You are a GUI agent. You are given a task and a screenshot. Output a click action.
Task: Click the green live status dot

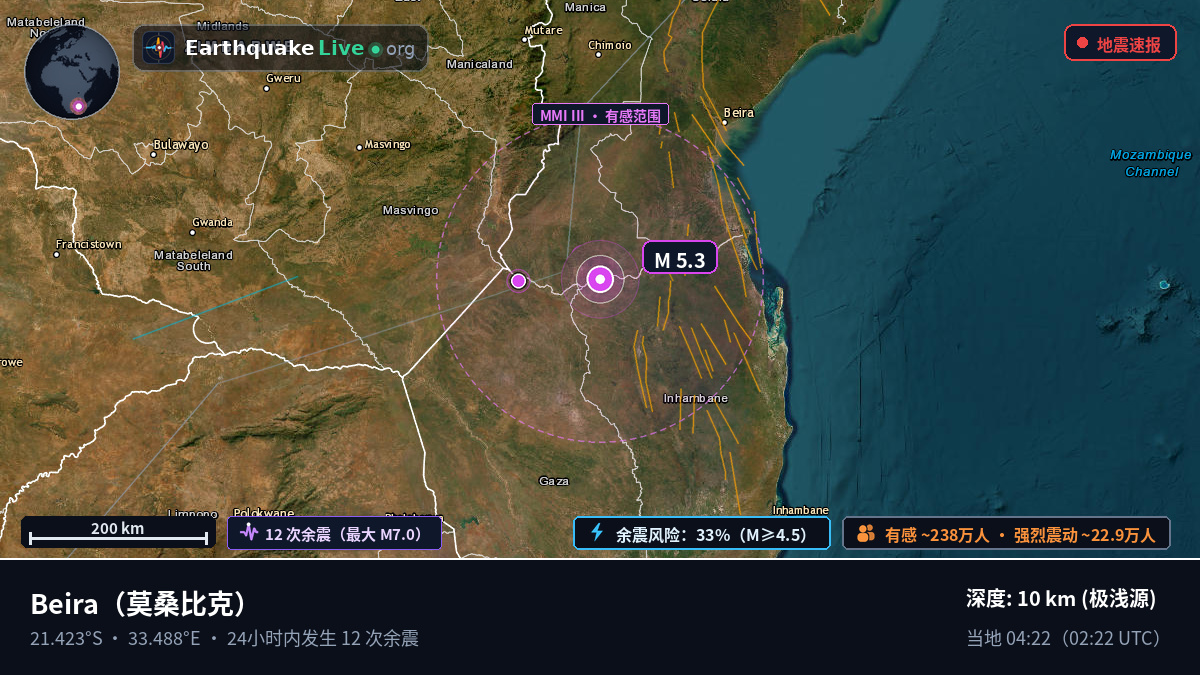[x=375, y=49]
